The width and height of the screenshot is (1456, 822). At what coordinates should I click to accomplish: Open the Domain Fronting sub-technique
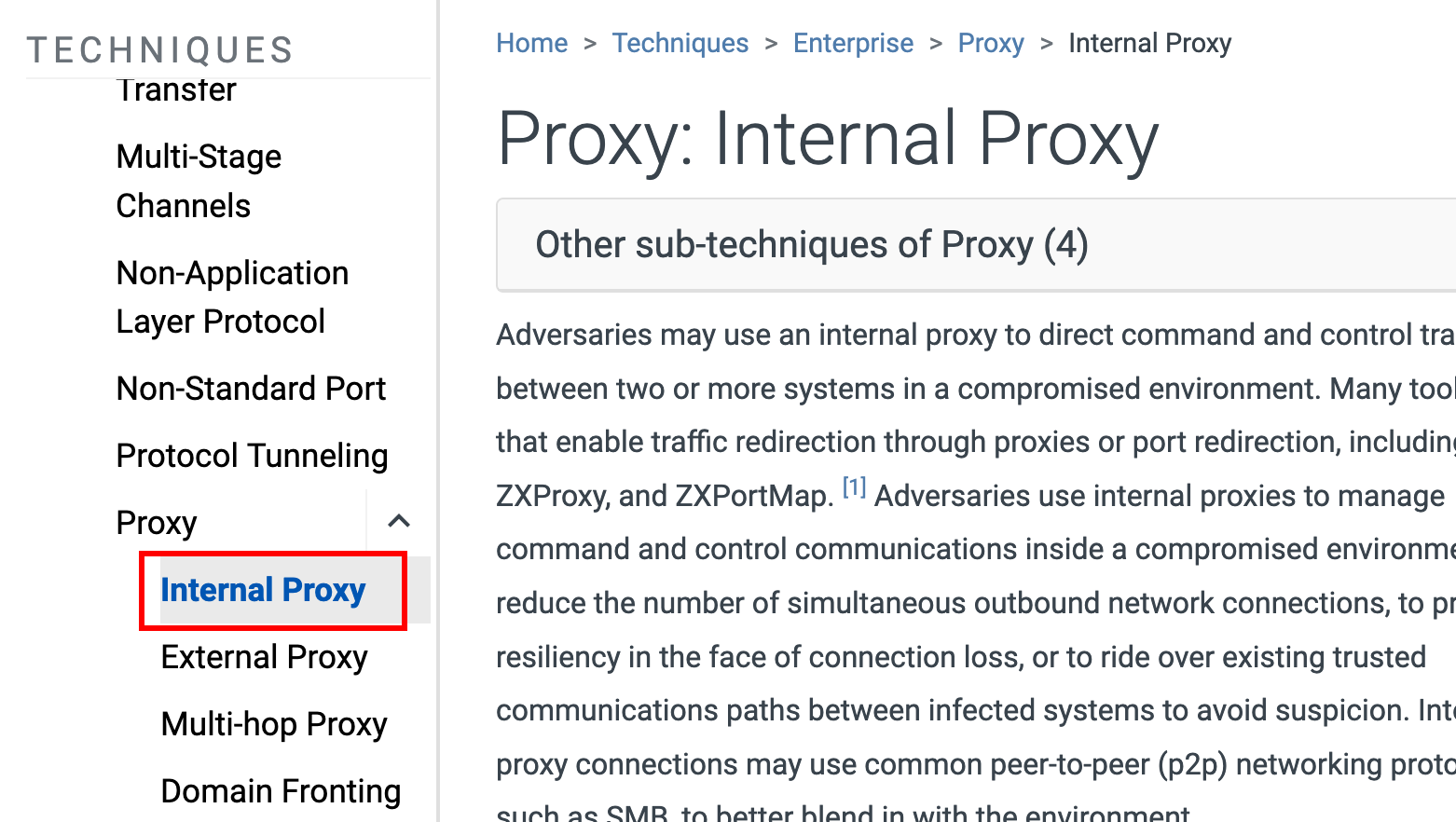[x=281, y=791]
